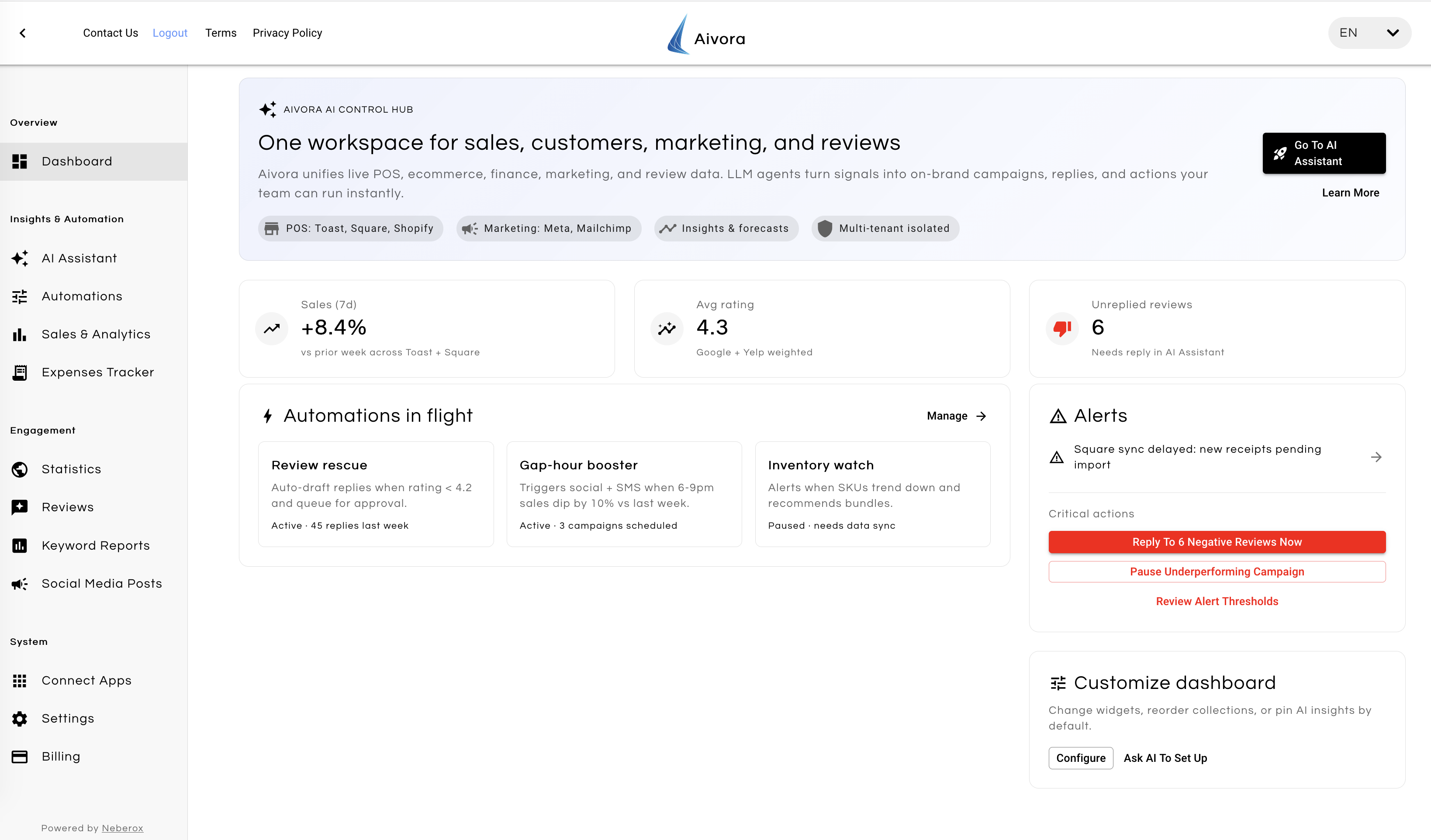Click the AI Assistant sparkle icon in sidebar
The height and width of the screenshot is (840, 1431).
[20, 258]
